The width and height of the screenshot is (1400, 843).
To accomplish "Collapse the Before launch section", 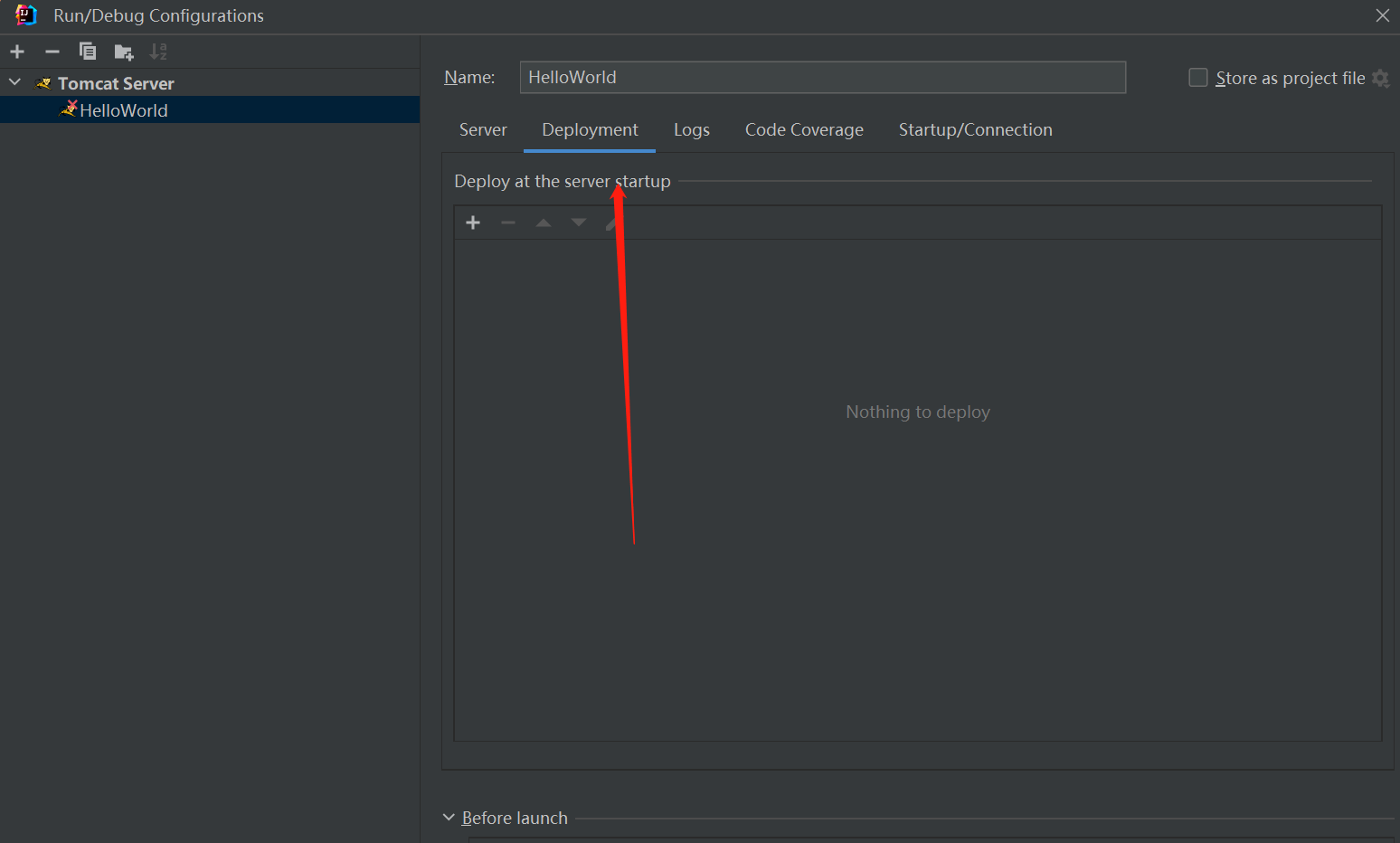I will tap(449, 817).
